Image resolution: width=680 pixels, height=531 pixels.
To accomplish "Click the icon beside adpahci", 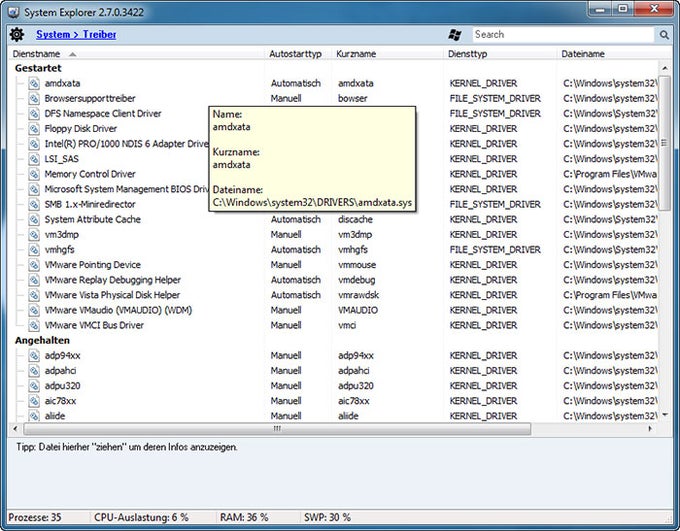I will click(x=34, y=371).
